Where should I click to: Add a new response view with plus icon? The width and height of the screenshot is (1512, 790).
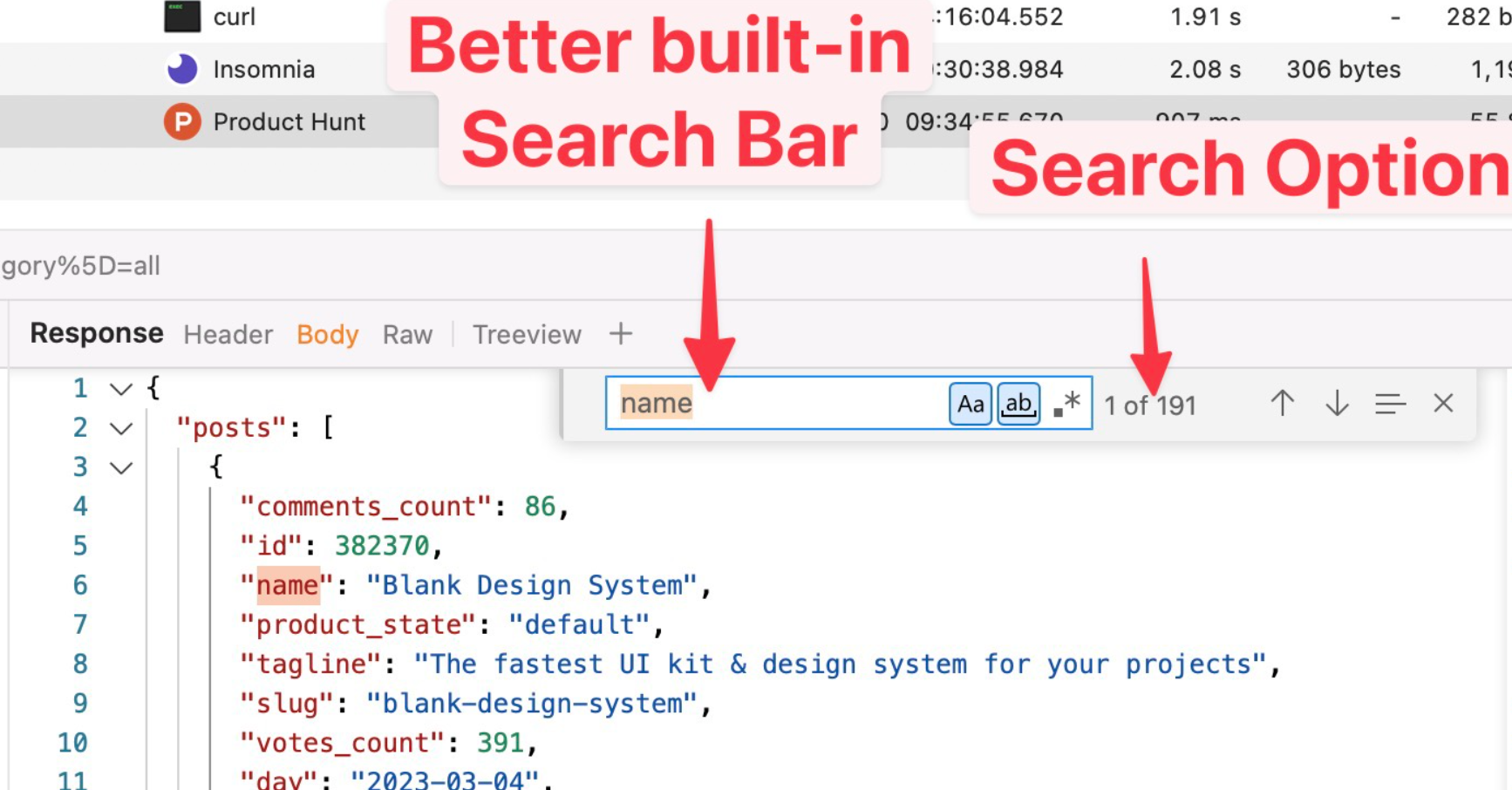point(621,334)
